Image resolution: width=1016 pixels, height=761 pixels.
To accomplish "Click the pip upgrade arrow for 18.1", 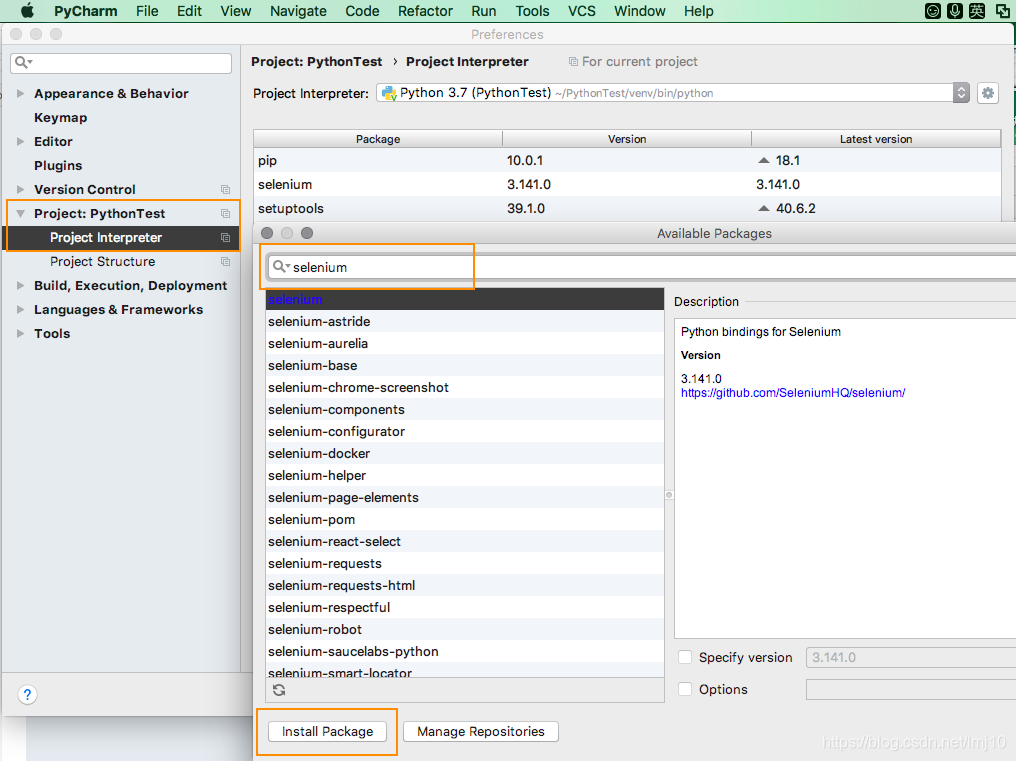I will (764, 160).
